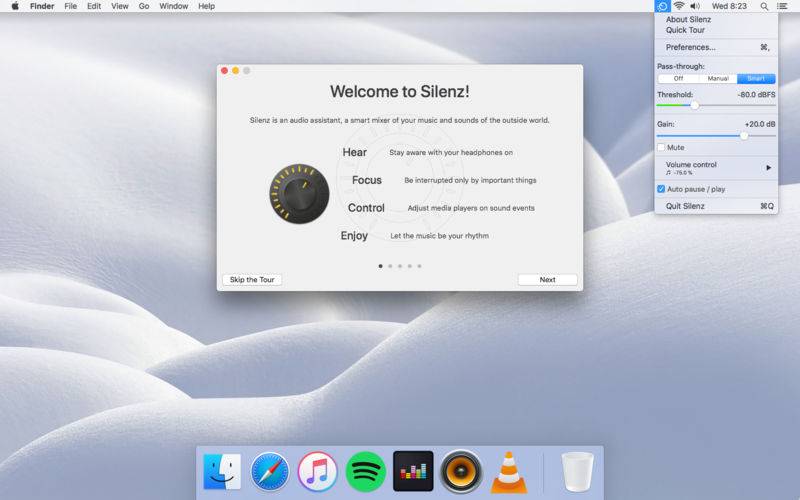
Task: Open the Deezer equalizer icon in dock
Action: click(413, 472)
